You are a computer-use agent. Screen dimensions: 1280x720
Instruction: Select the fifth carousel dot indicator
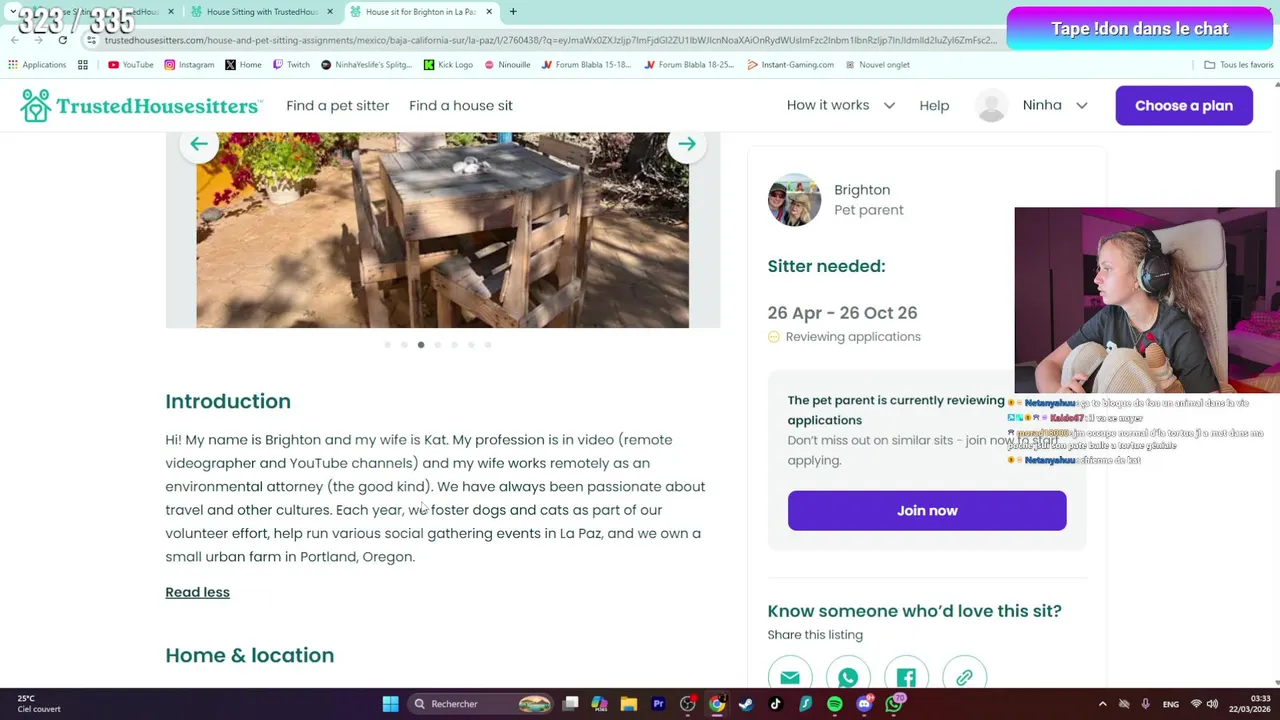454,345
